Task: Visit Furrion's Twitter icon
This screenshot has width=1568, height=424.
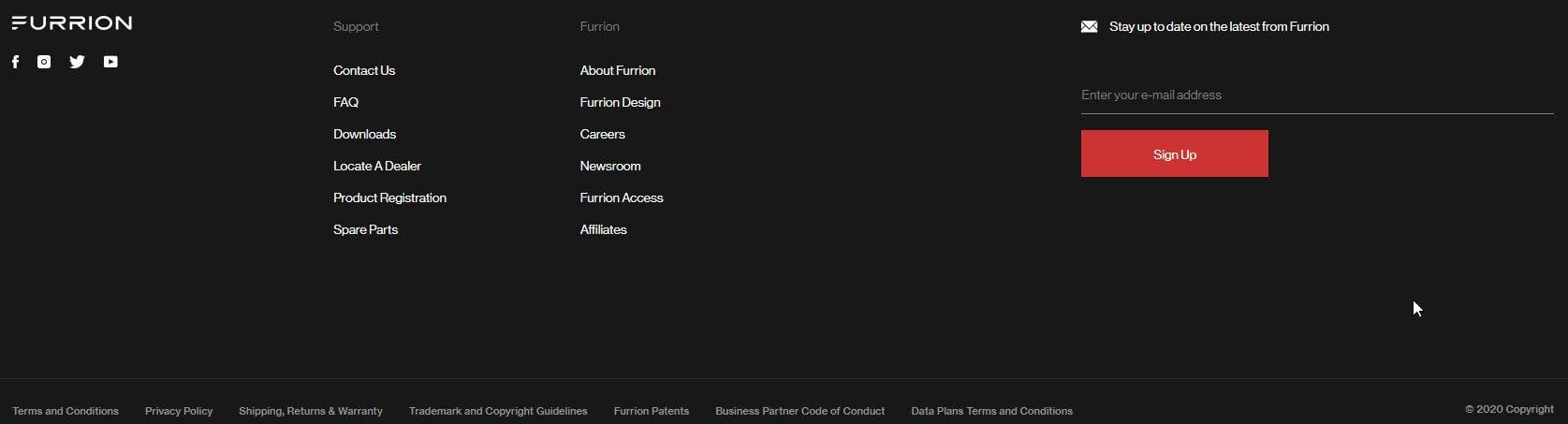Action: pyautogui.click(x=77, y=62)
